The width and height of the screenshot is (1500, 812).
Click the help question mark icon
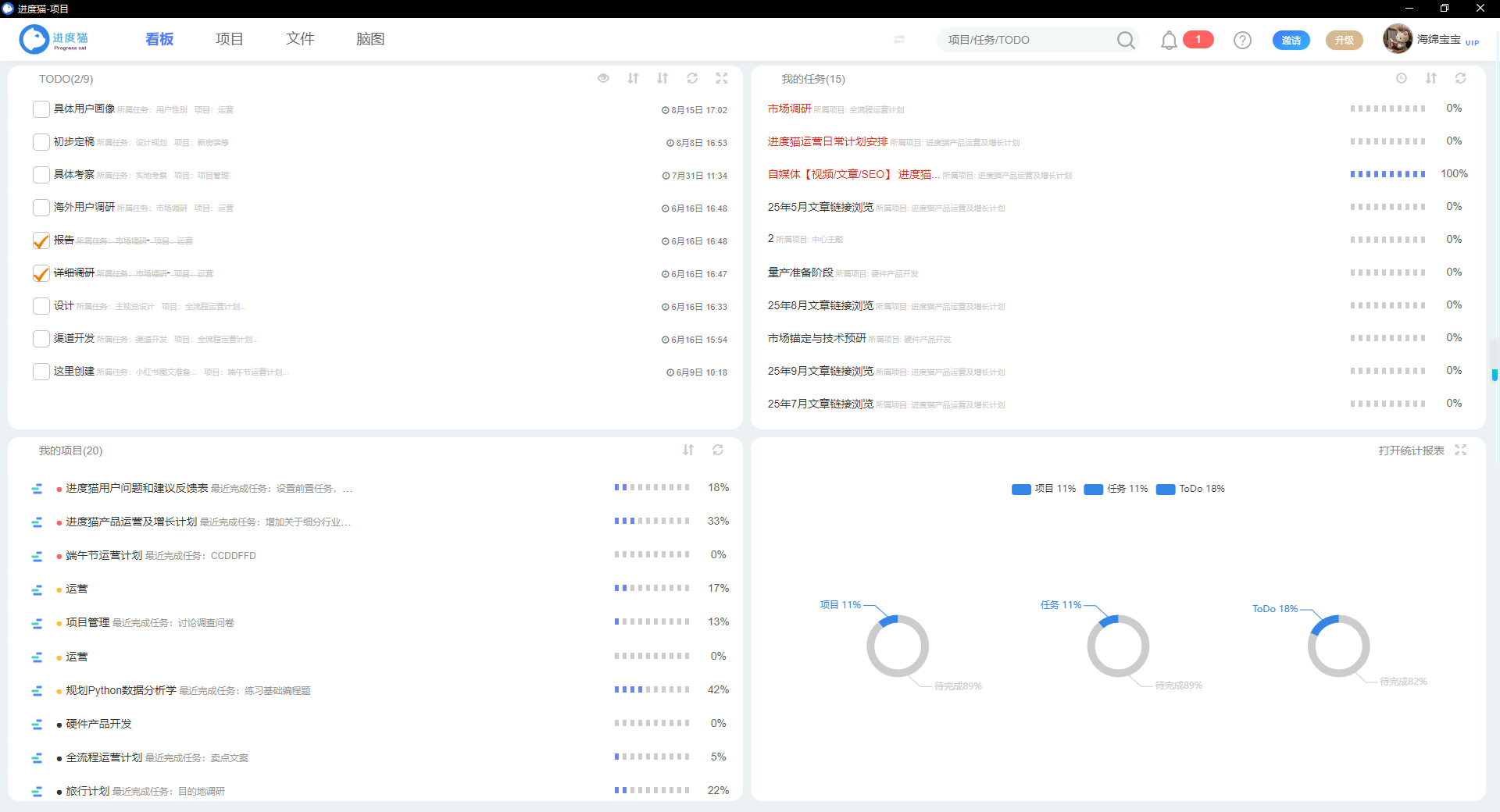pos(1241,40)
